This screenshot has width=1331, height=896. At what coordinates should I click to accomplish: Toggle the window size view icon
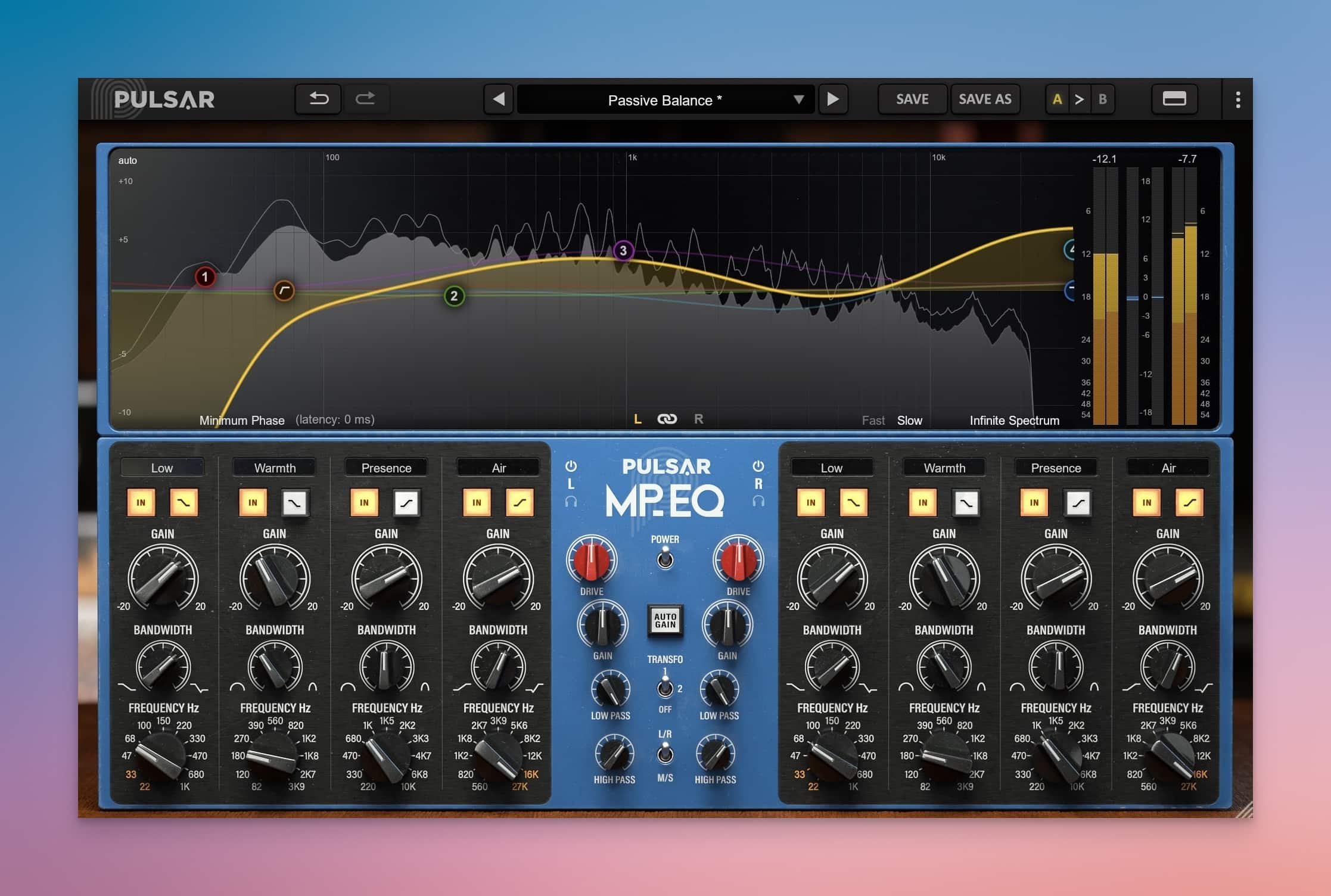click(1174, 99)
